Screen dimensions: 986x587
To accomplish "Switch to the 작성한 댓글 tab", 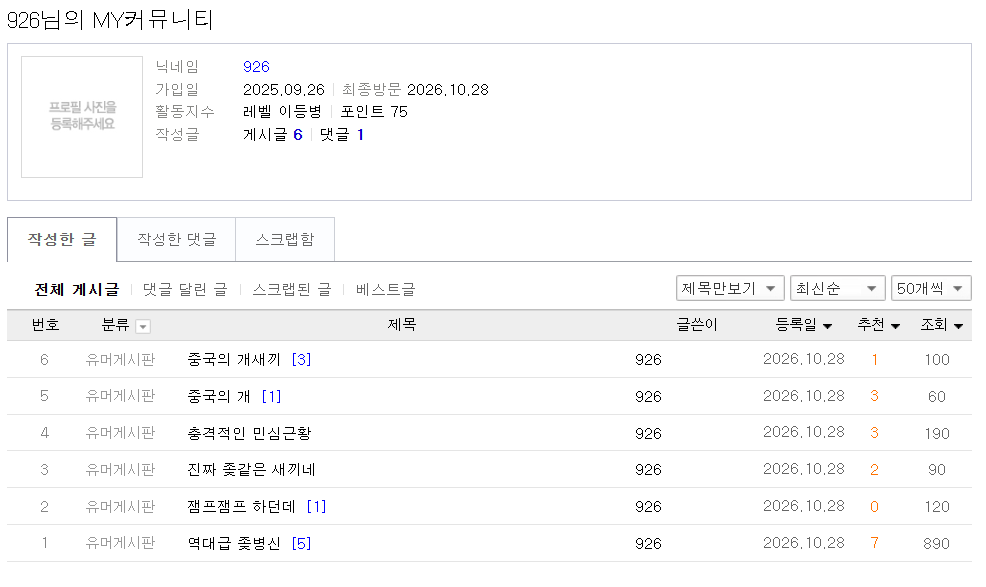I will (176, 240).
